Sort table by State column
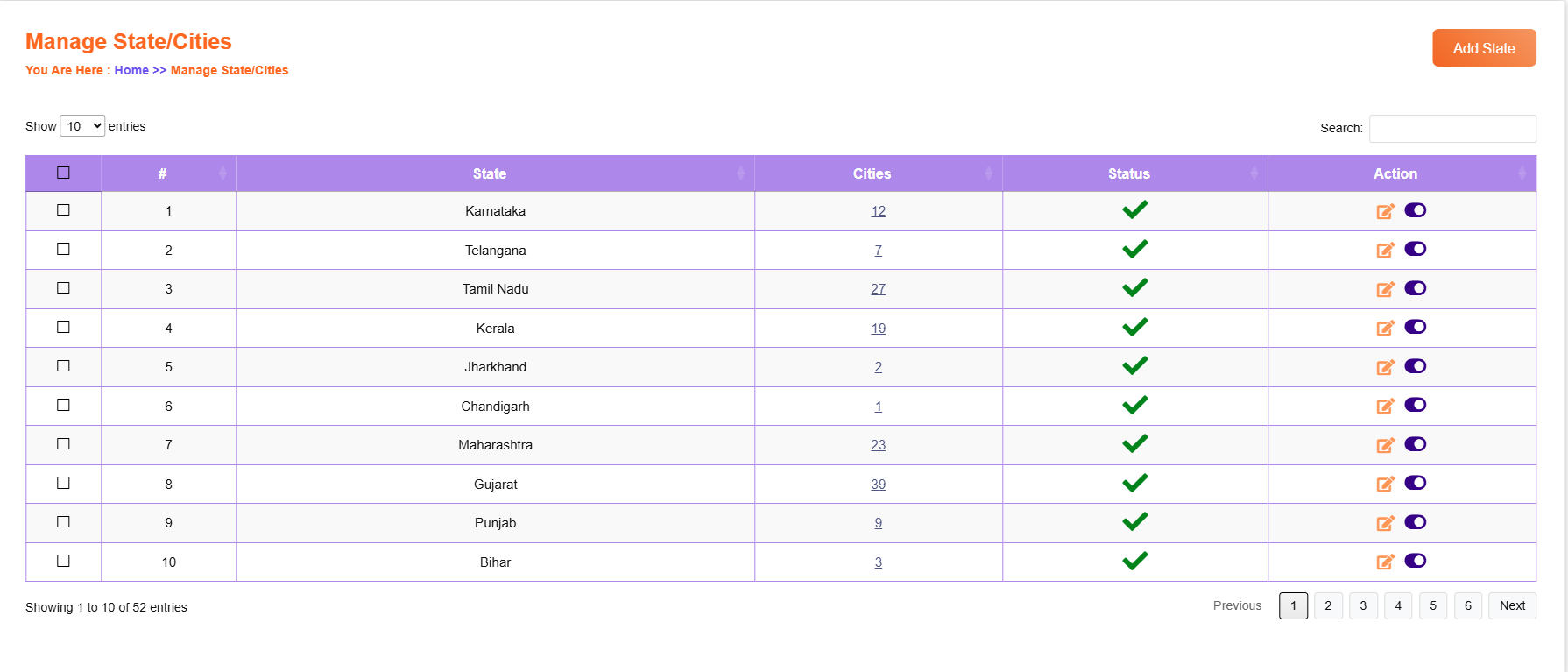1568x672 pixels. point(495,173)
